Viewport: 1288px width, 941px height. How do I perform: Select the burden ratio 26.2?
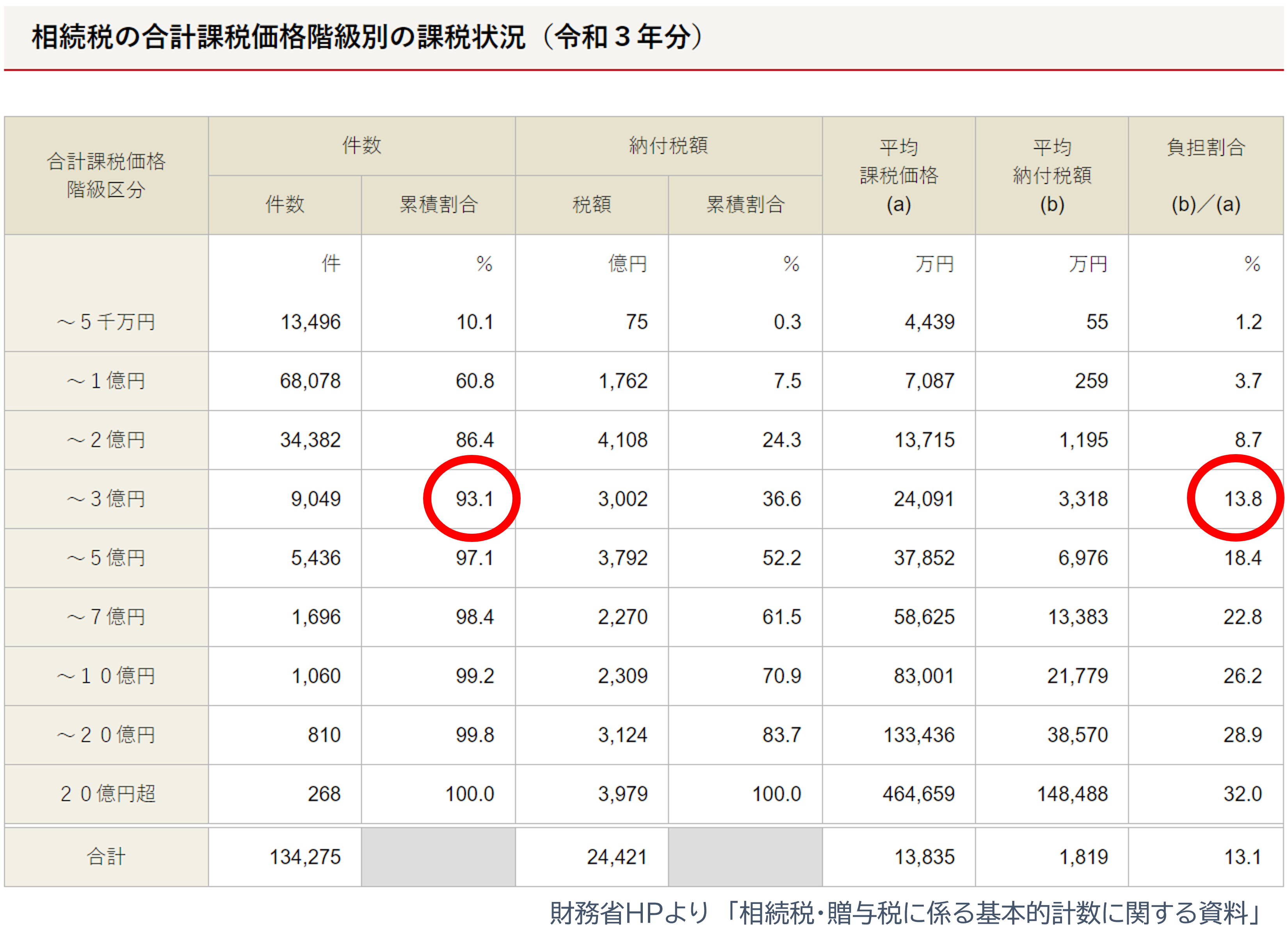pos(1243,676)
